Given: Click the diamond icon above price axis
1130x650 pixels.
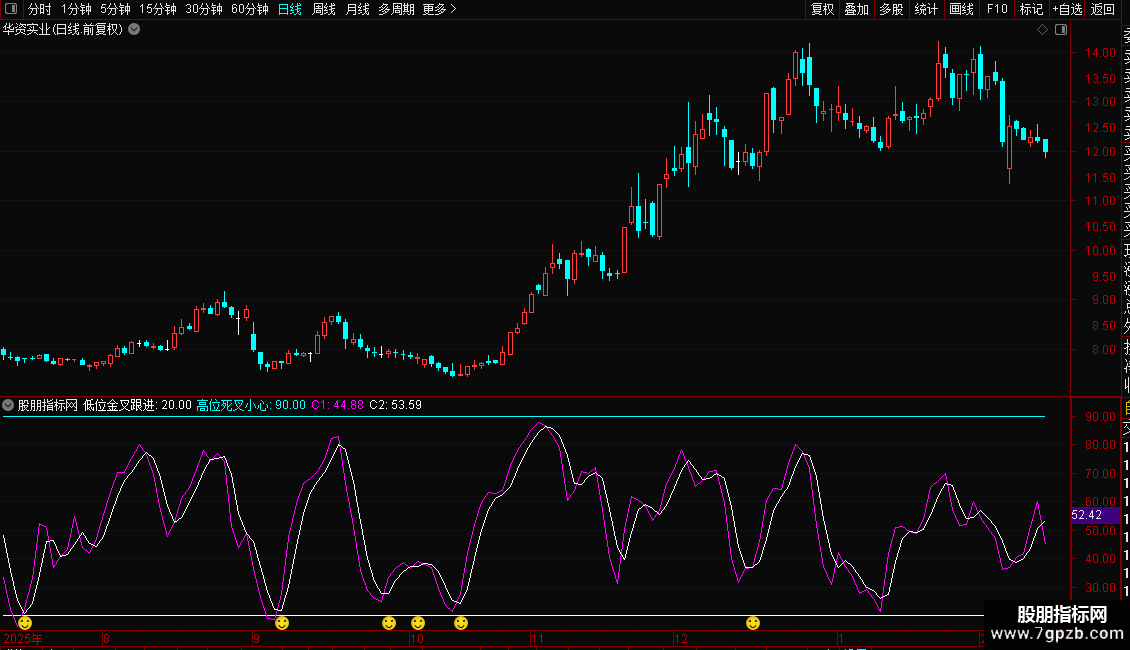Looking at the screenshot, I should tap(1042, 30).
